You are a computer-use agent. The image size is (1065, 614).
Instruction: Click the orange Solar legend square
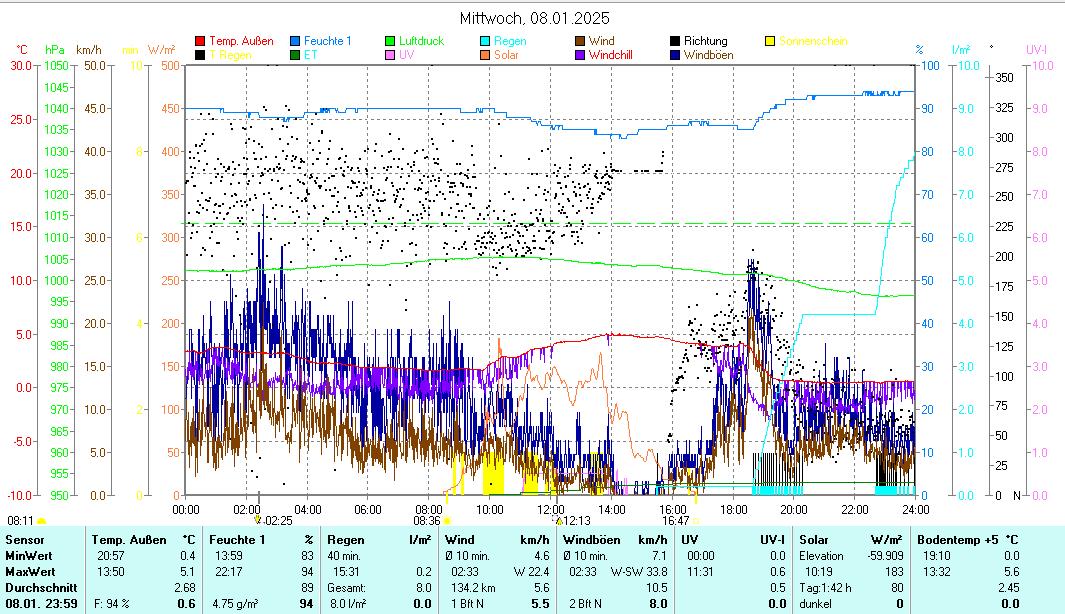click(485, 55)
